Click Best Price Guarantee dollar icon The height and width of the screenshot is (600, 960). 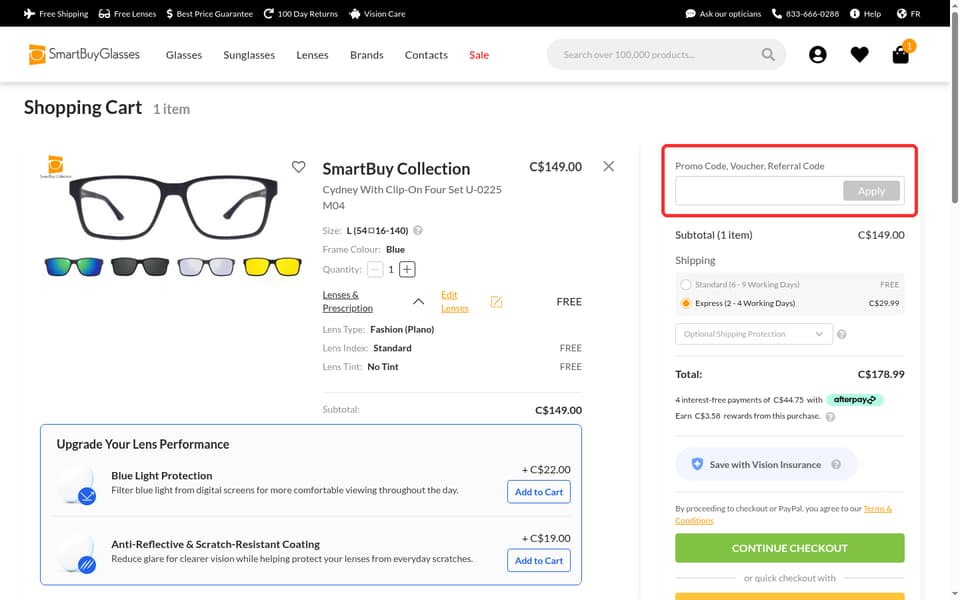170,13
